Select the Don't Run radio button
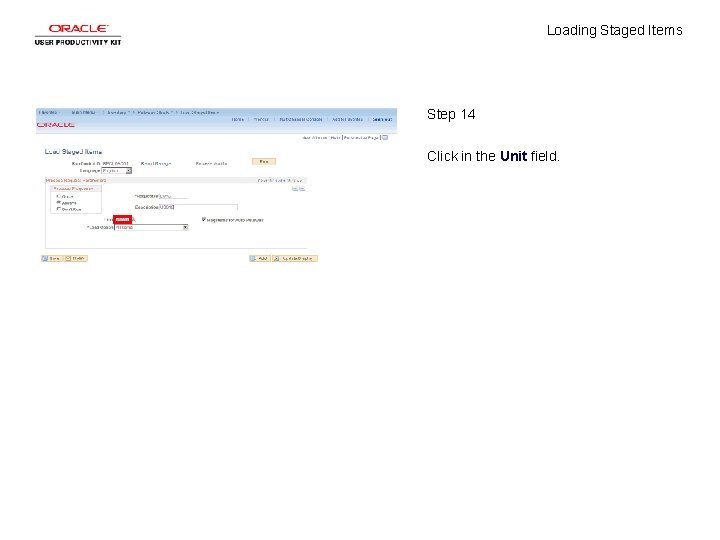Viewport: 720px width, 540px height. pyautogui.click(x=58, y=209)
